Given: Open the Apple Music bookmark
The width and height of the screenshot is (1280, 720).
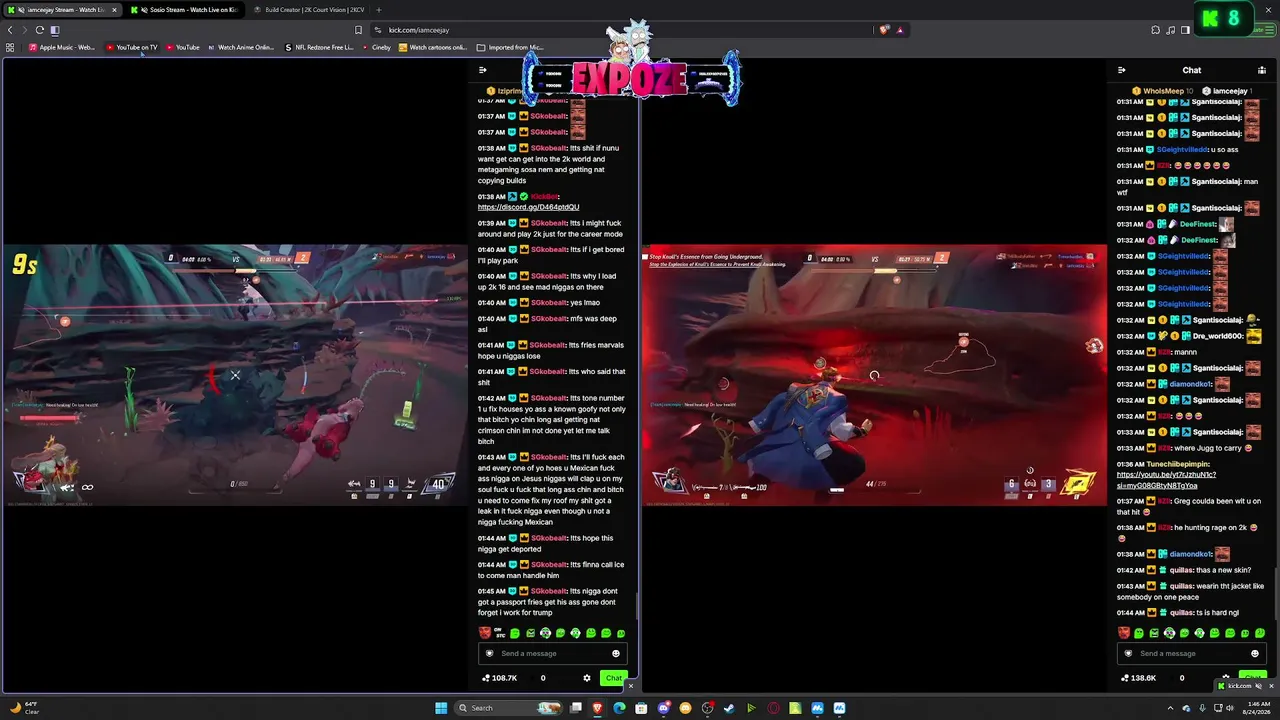Looking at the screenshot, I should (x=62, y=47).
